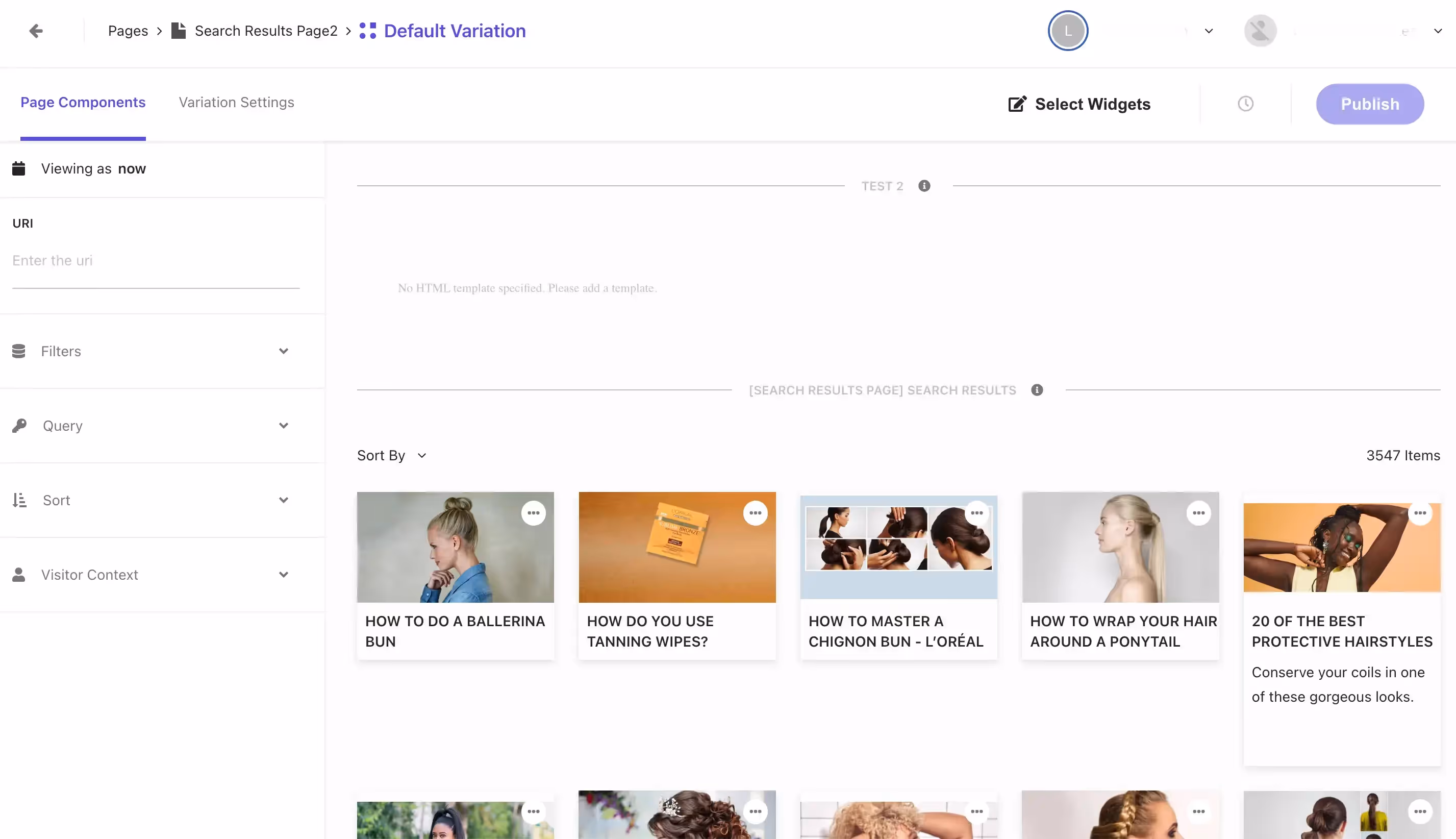Click the Select Widgets edit icon

(x=1017, y=104)
